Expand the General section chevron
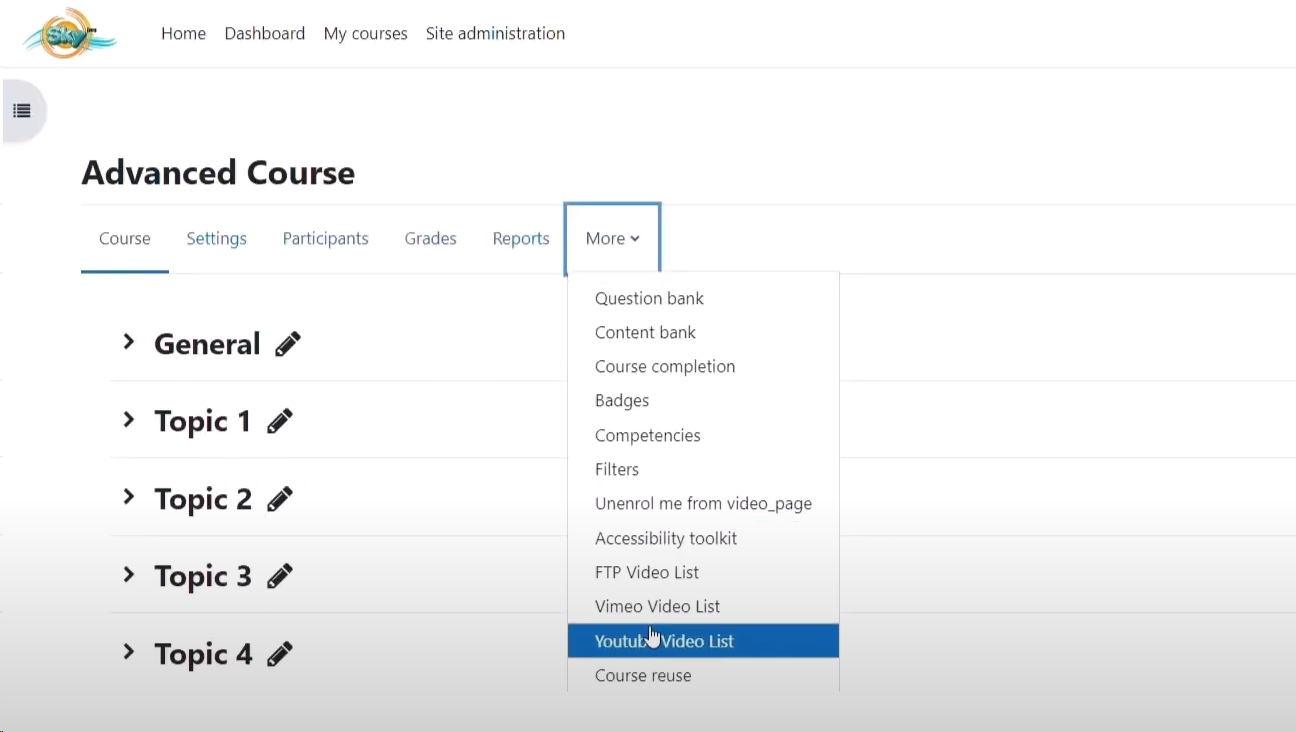The height and width of the screenshot is (732, 1296). [x=128, y=342]
